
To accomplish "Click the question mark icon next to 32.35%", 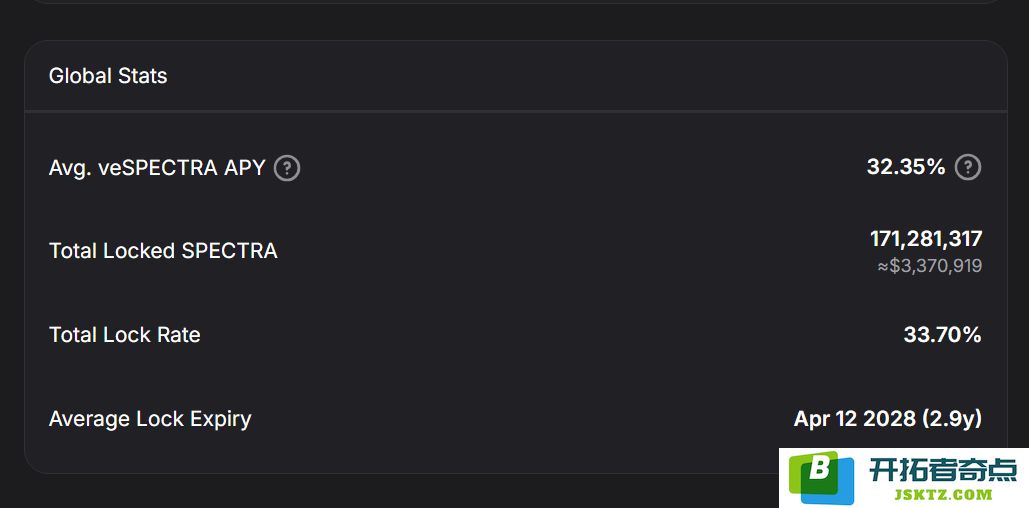I will click(968, 167).
